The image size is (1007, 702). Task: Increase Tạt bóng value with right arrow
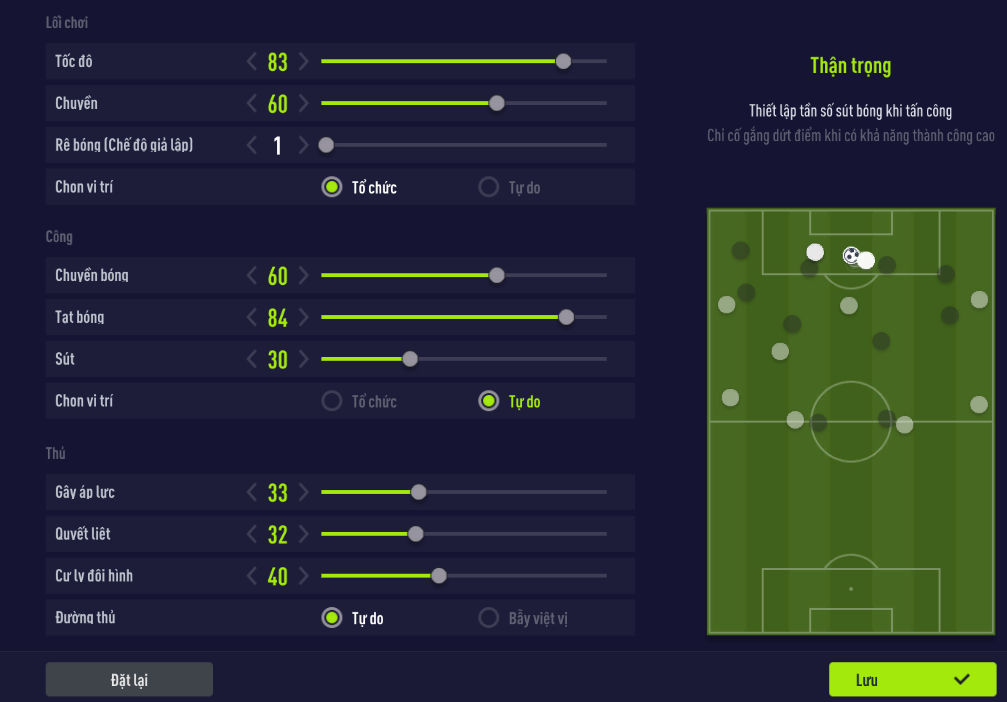pos(304,318)
